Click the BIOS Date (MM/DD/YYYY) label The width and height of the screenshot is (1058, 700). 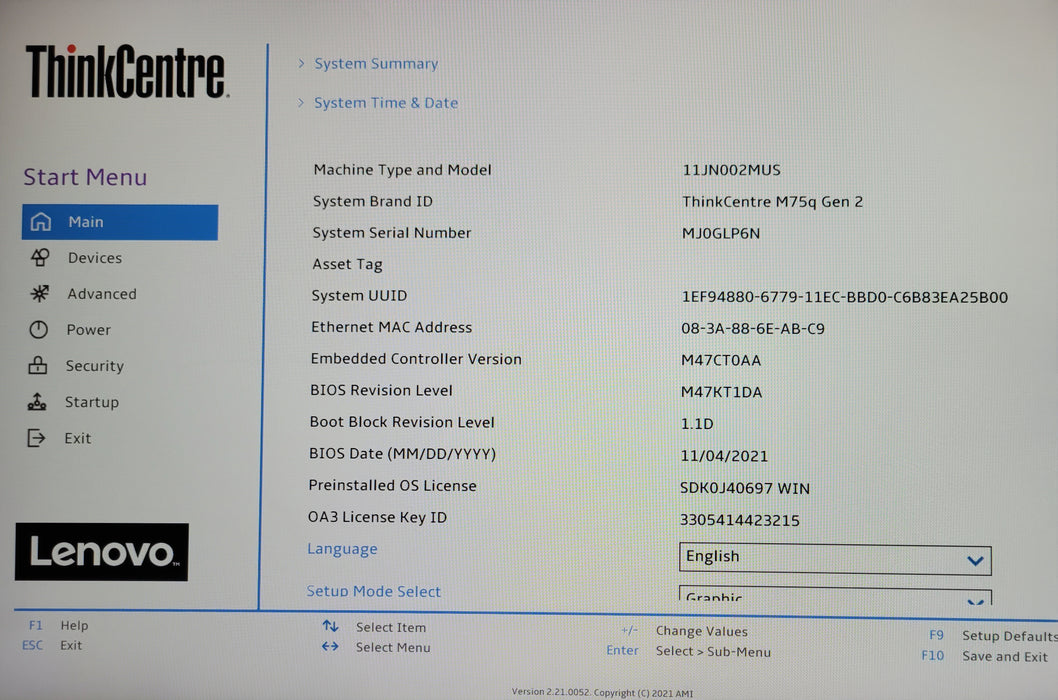(403, 454)
